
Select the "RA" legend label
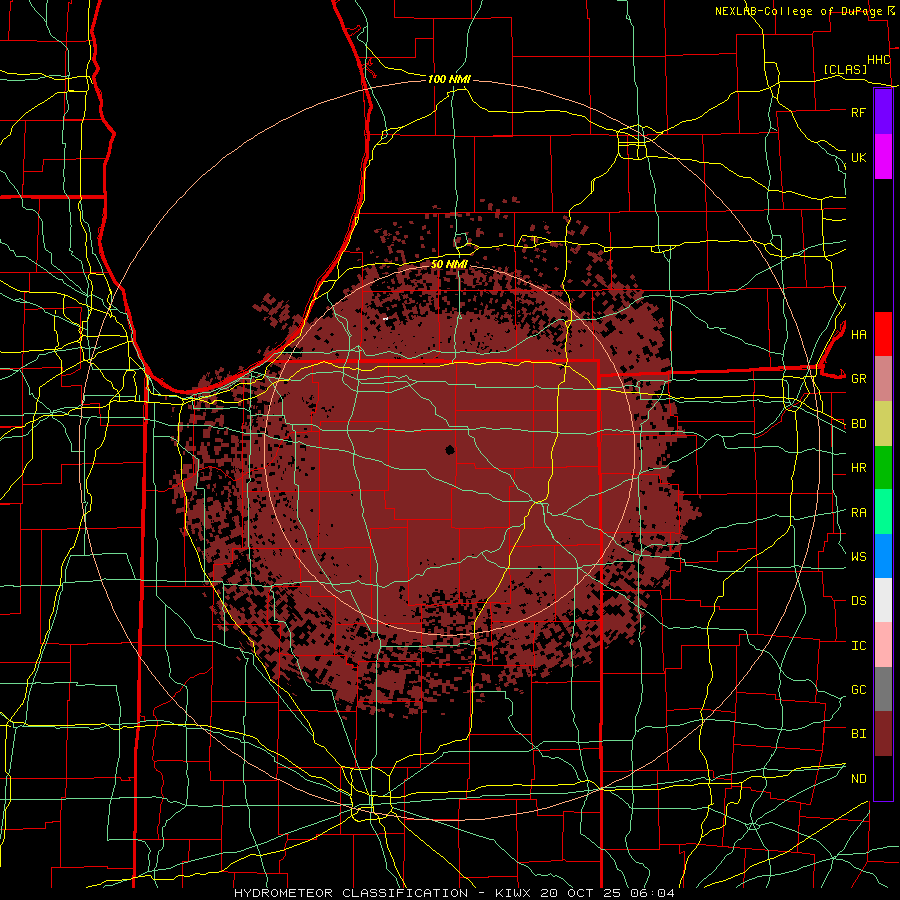pos(858,512)
